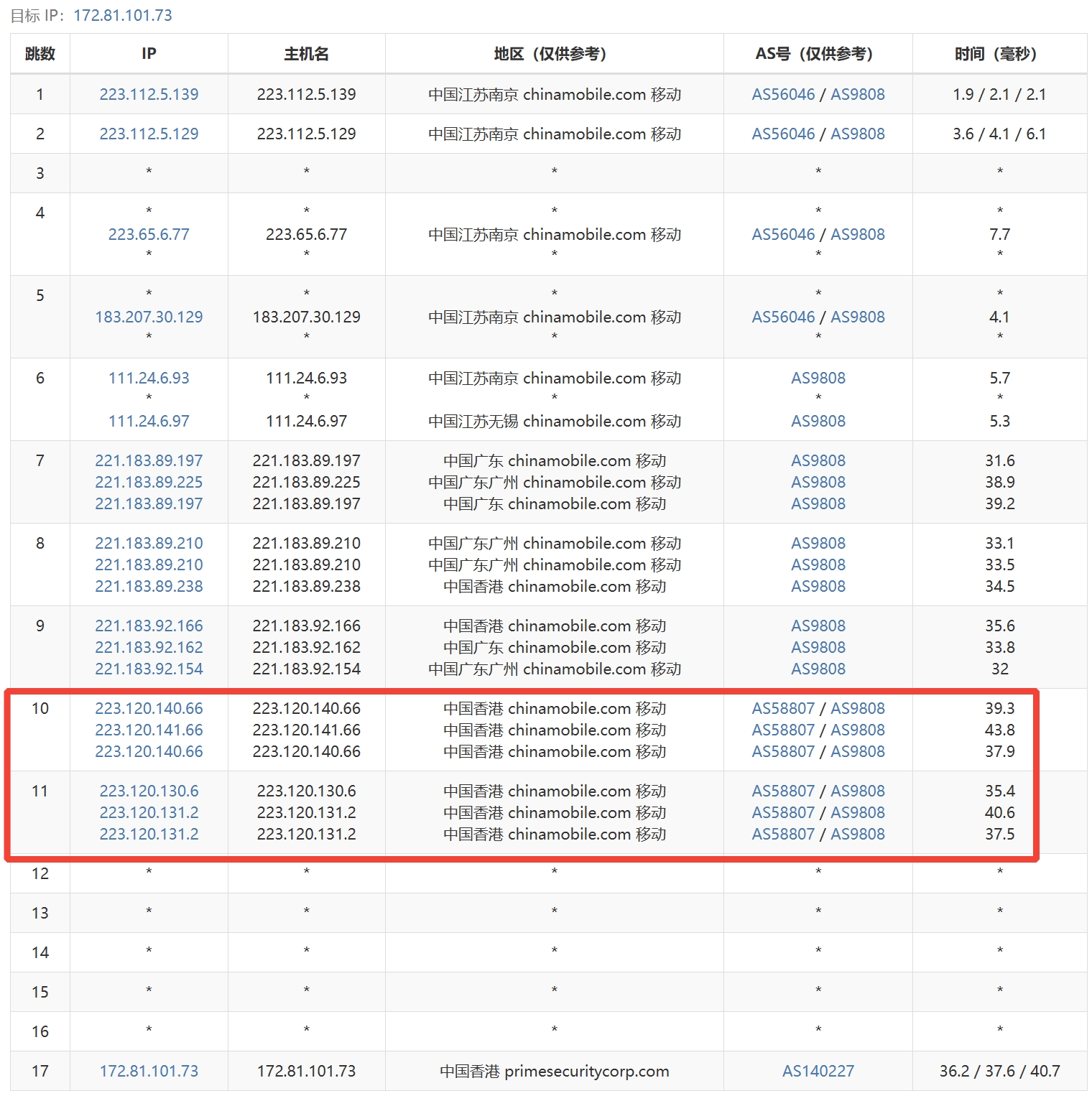Click the 221.183.92.154 IP link
This screenshot has height=1101, width=1092.
(x=149, y=669)
